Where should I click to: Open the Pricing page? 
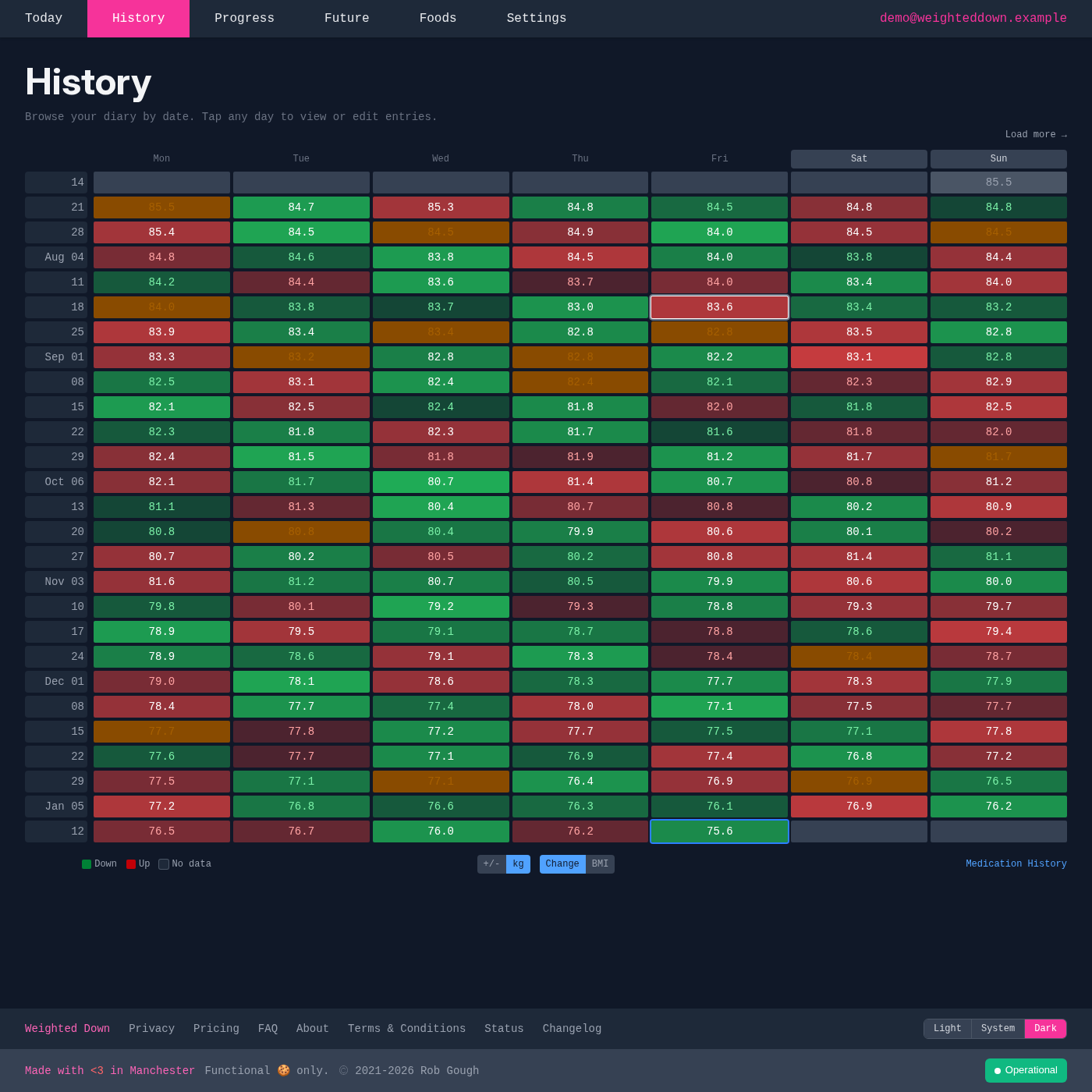pyautogui.click(x=216, y=1028)
